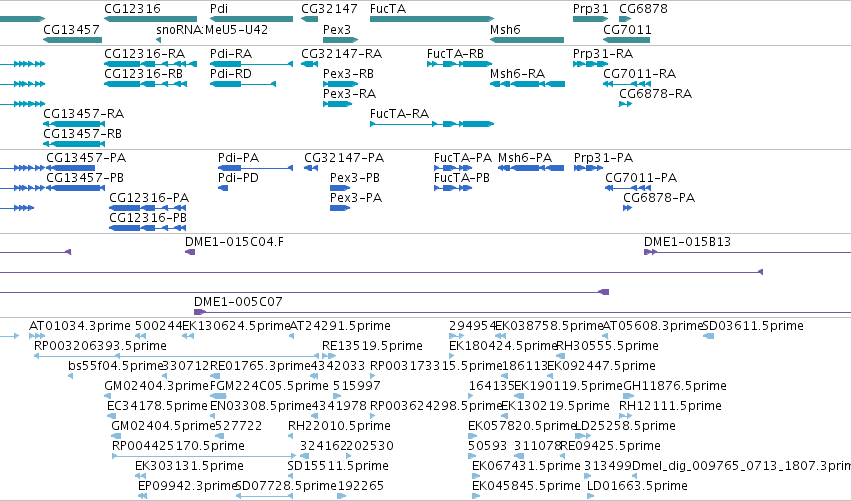
Task: Click the CG32147-PA protein glyph
Action: pos(311,168)
